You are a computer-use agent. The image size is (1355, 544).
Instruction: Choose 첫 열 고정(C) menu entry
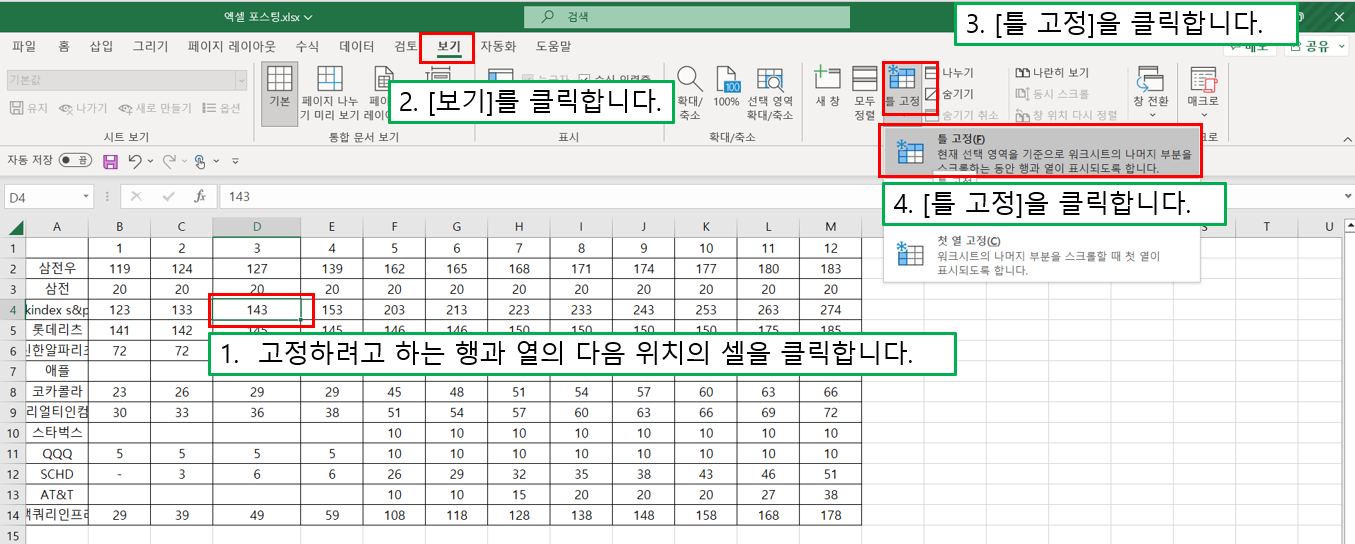1041,254
